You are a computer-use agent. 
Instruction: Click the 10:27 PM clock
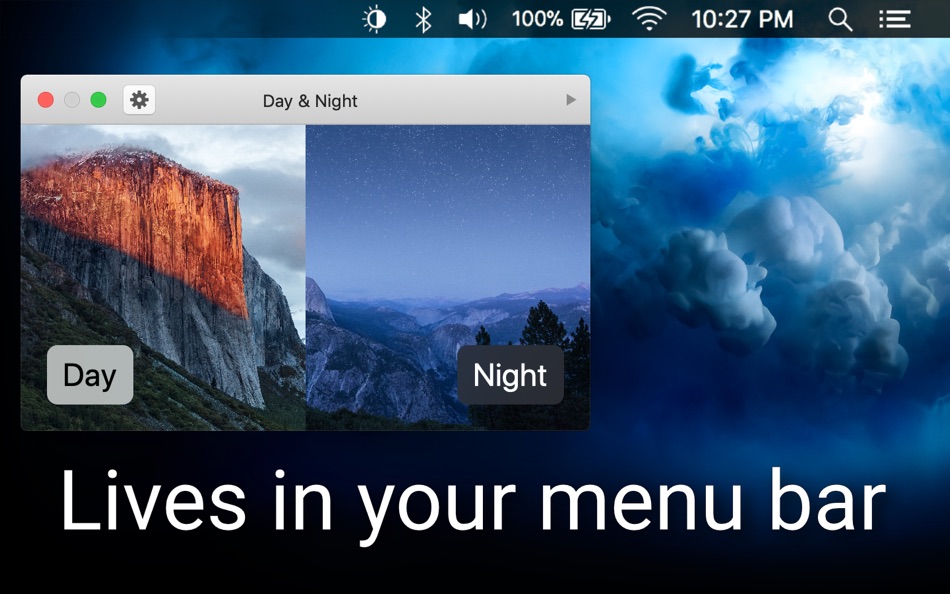pos(742,19)
